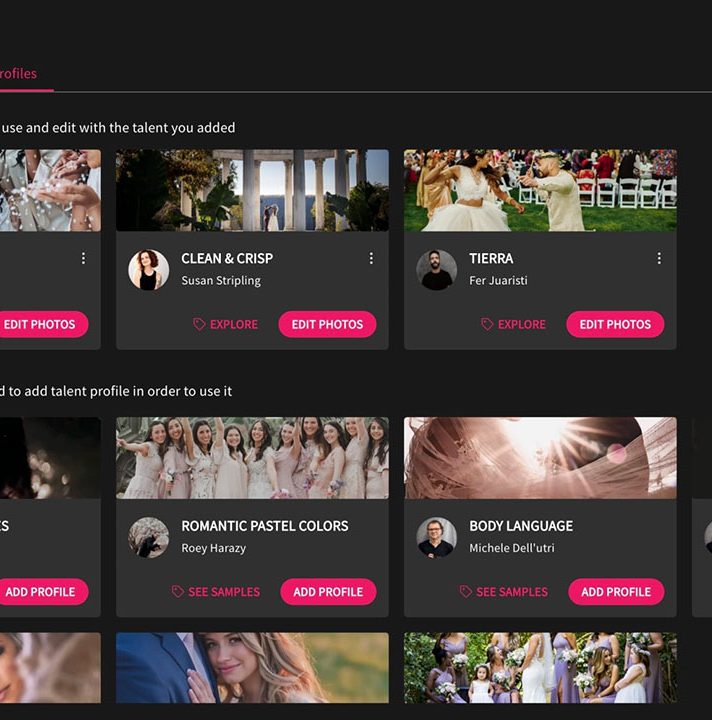This screenshot has height=720, width=712.
Task: Edit photos with Tierra profile
Action: [x=615, y=324]
